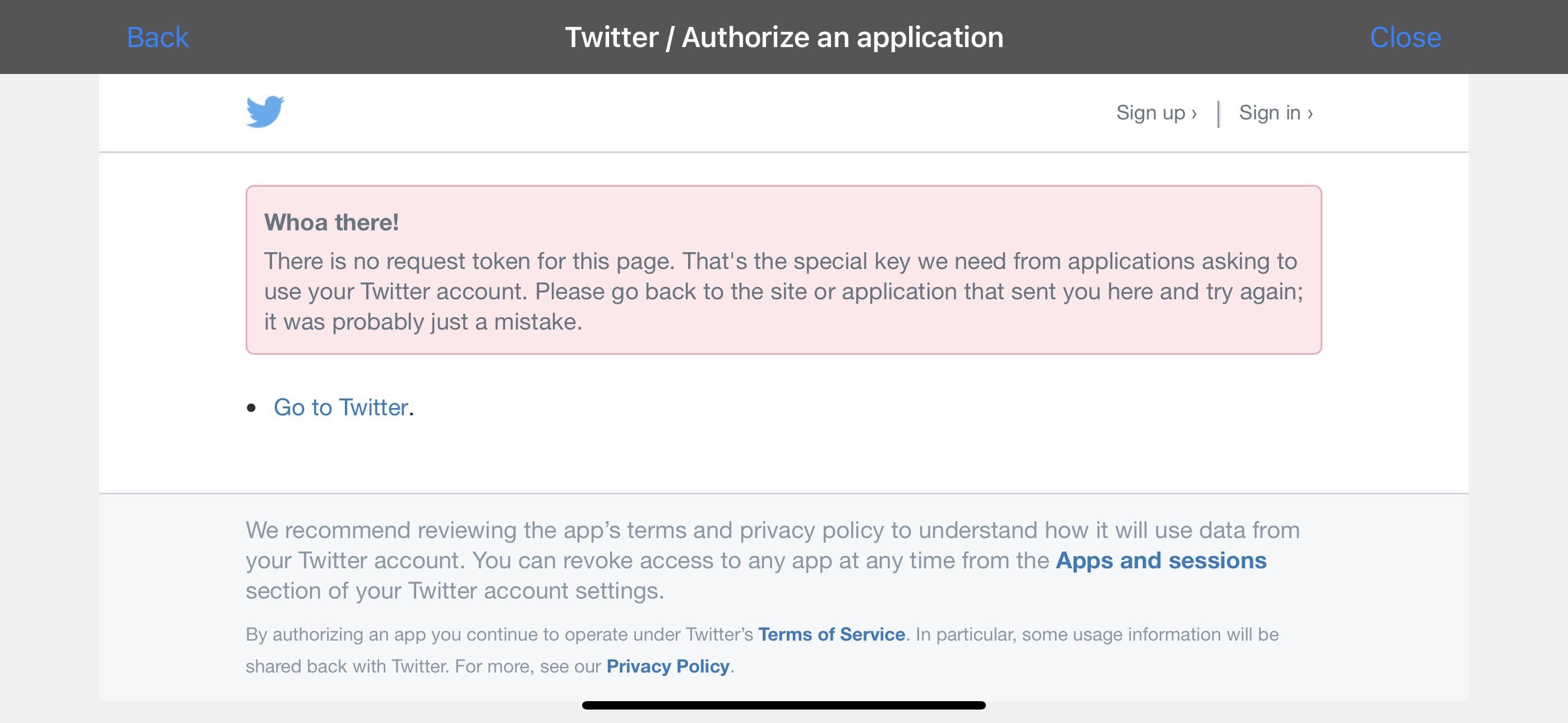
Task: Click the 'We recommend reviewing' paragraph
Action: click(772, 560)
